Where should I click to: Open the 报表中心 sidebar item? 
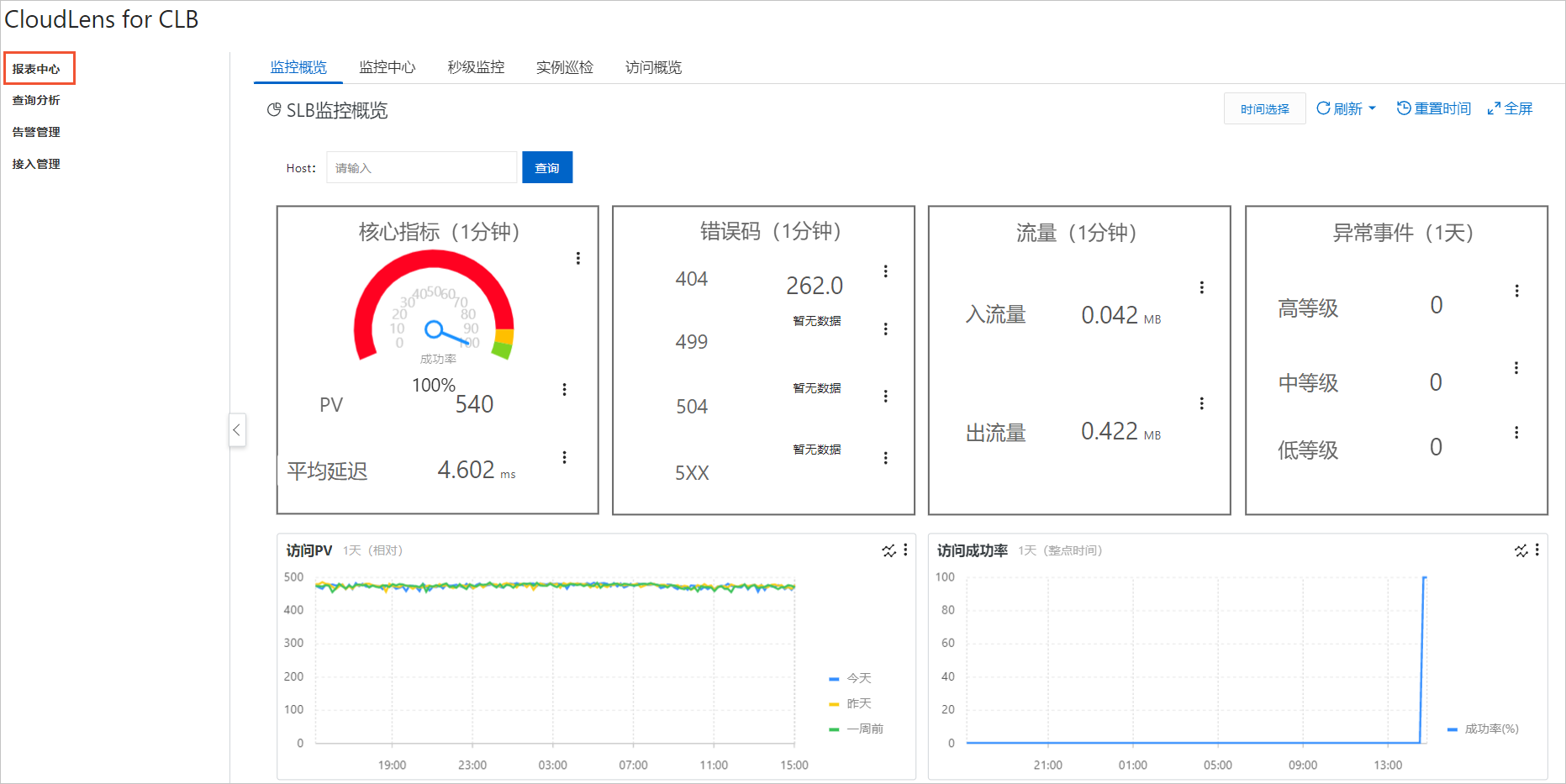tap(36, 69)
